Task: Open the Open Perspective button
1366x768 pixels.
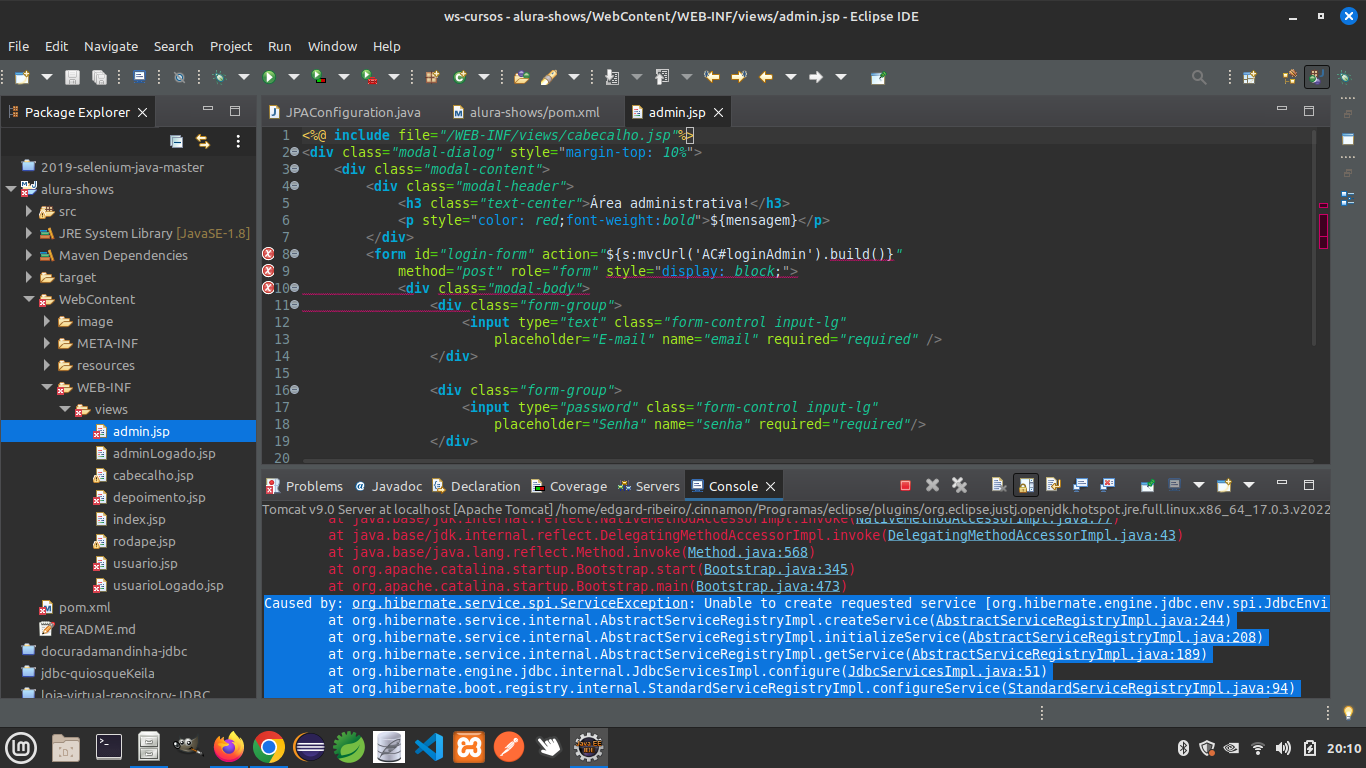Action: pos(1249,77)
